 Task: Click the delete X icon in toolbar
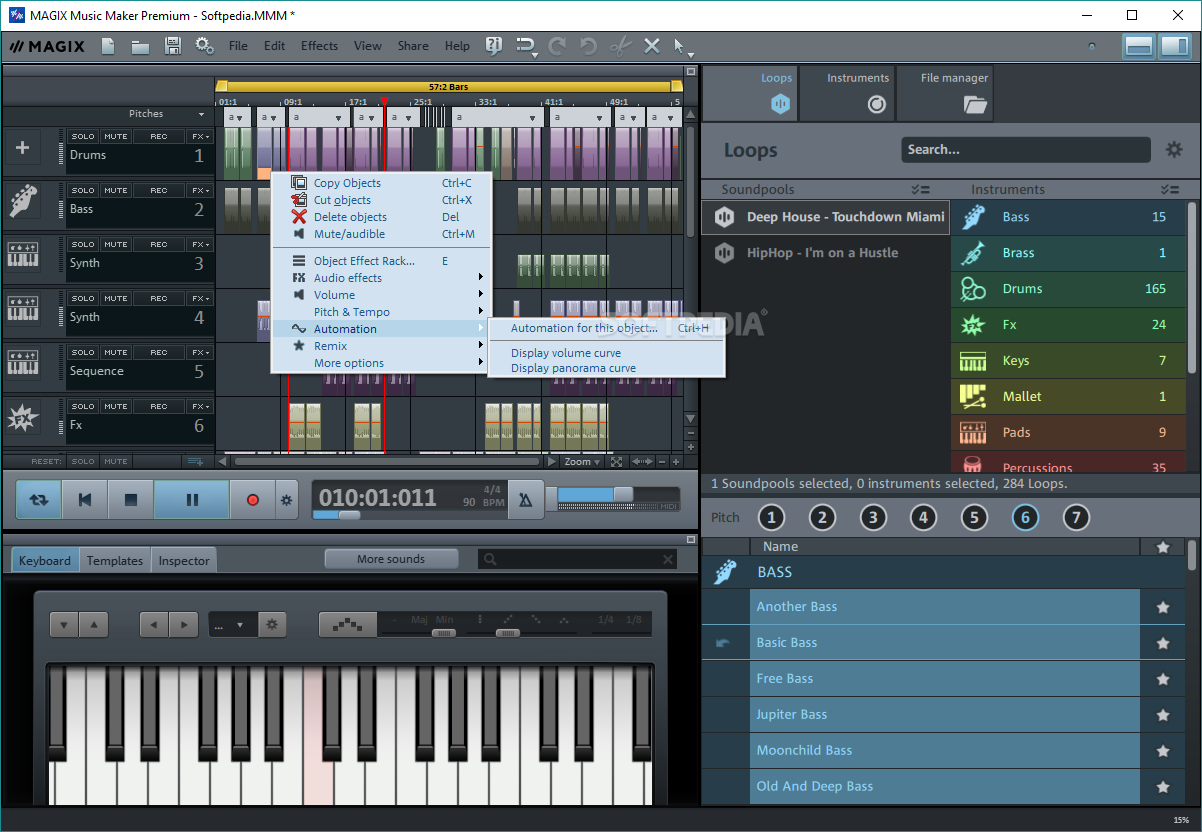coord(652,46)
